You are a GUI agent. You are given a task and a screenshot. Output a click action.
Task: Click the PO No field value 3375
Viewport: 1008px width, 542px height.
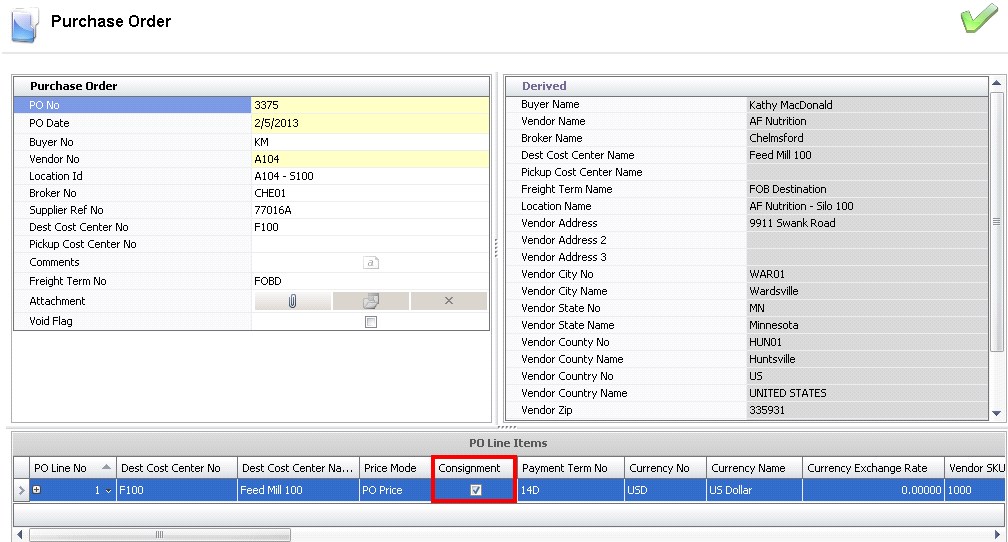pyautogui.click(x=370, y=105)
